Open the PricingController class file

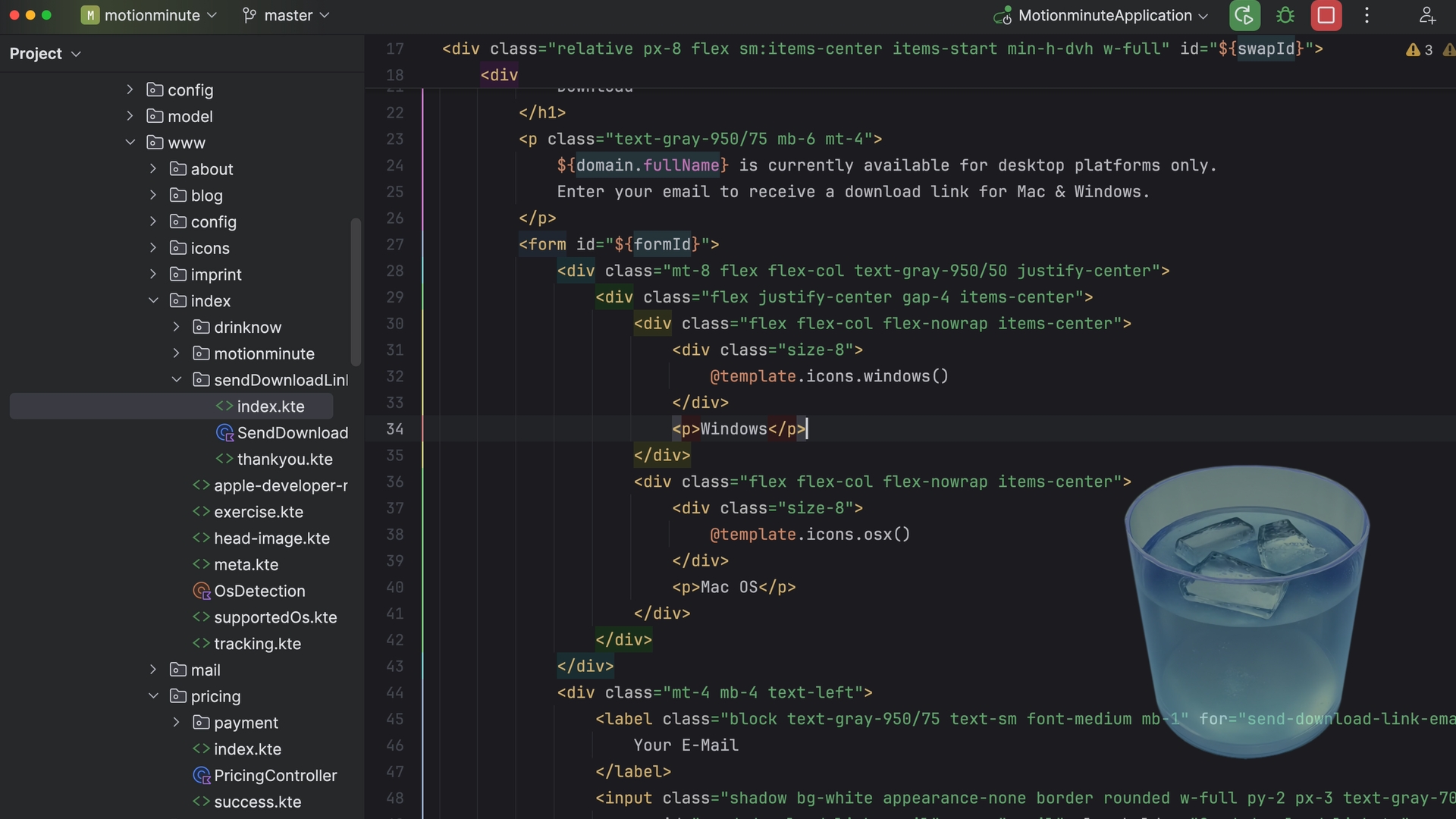[275, 775]
